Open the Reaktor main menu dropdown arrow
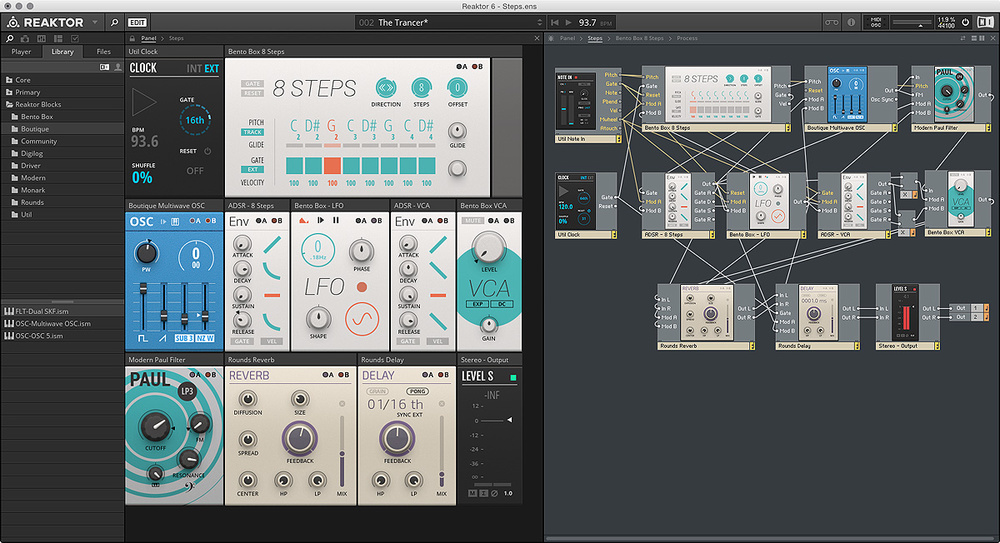Screen dimensions: 1000x543 [x=94, y=22]
